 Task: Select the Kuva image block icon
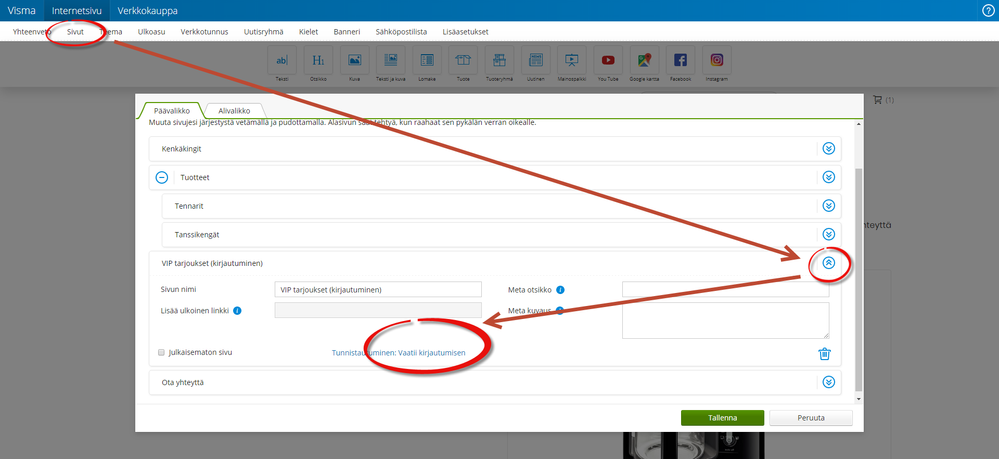click(x=354, y=60)
